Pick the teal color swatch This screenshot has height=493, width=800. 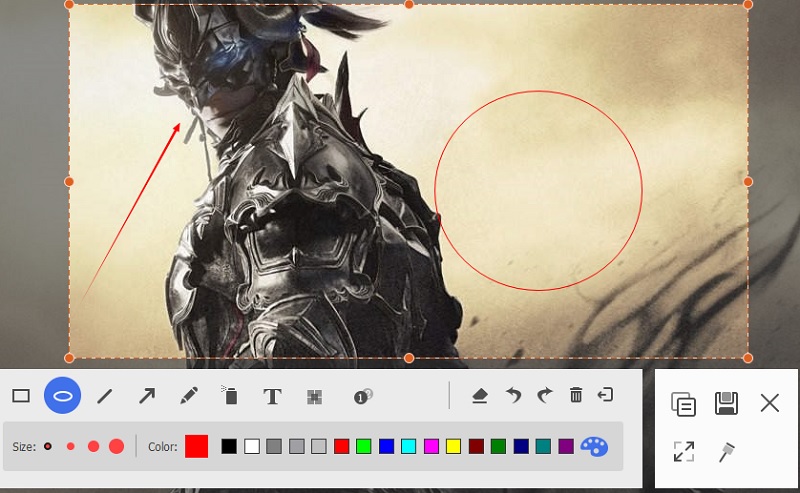coord(543,447)
